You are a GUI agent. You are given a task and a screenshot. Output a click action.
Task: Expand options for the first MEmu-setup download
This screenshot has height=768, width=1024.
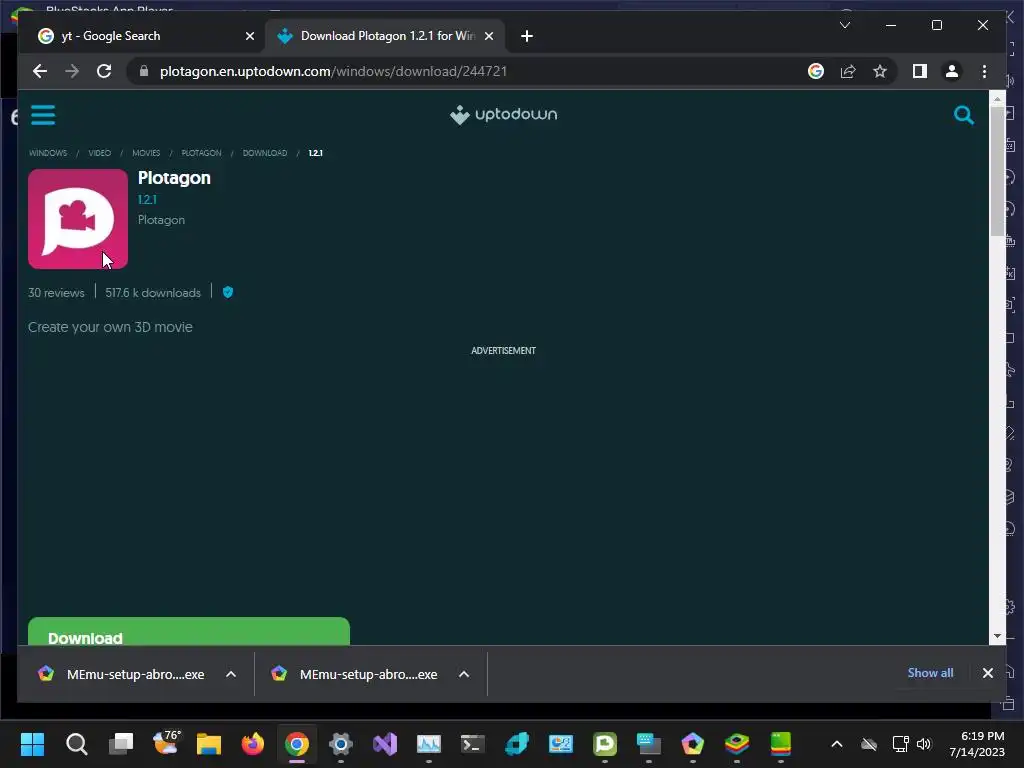coord(231,674)
